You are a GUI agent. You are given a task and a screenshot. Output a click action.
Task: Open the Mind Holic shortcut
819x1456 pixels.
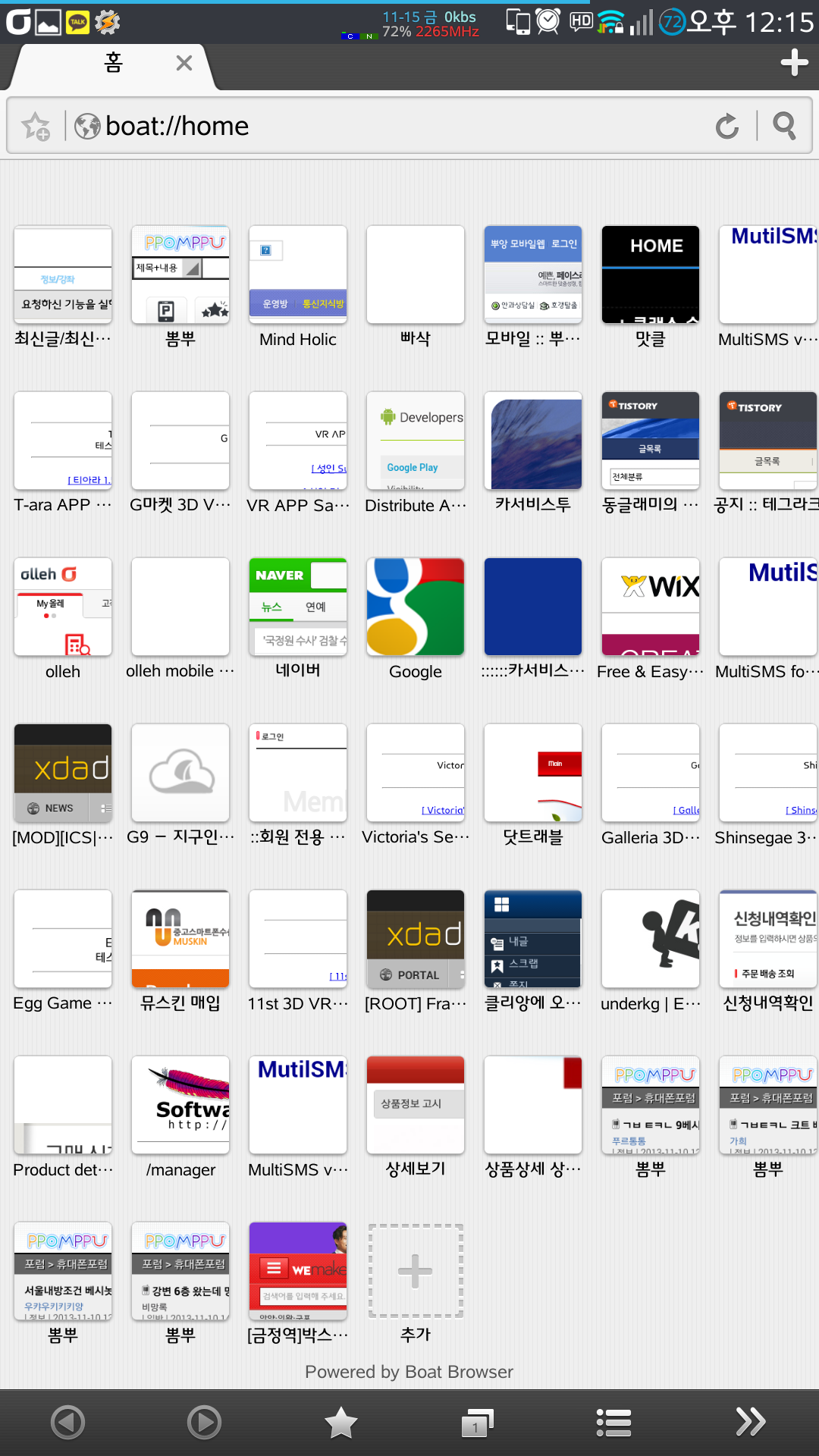[x=297, y=275]
